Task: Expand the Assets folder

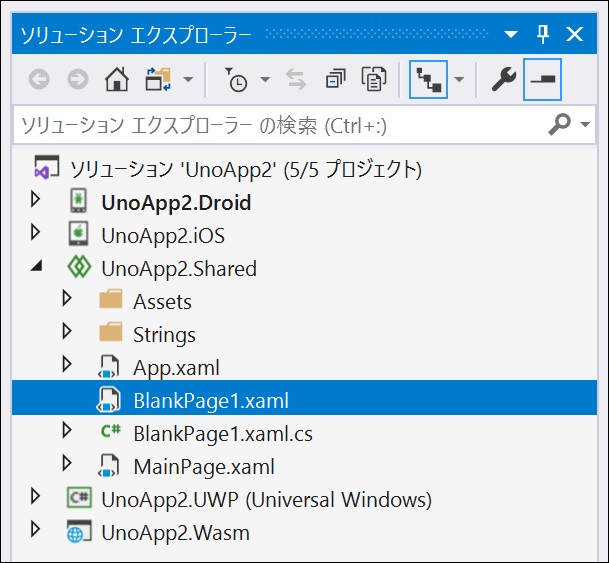Action: tap(67, 298)
